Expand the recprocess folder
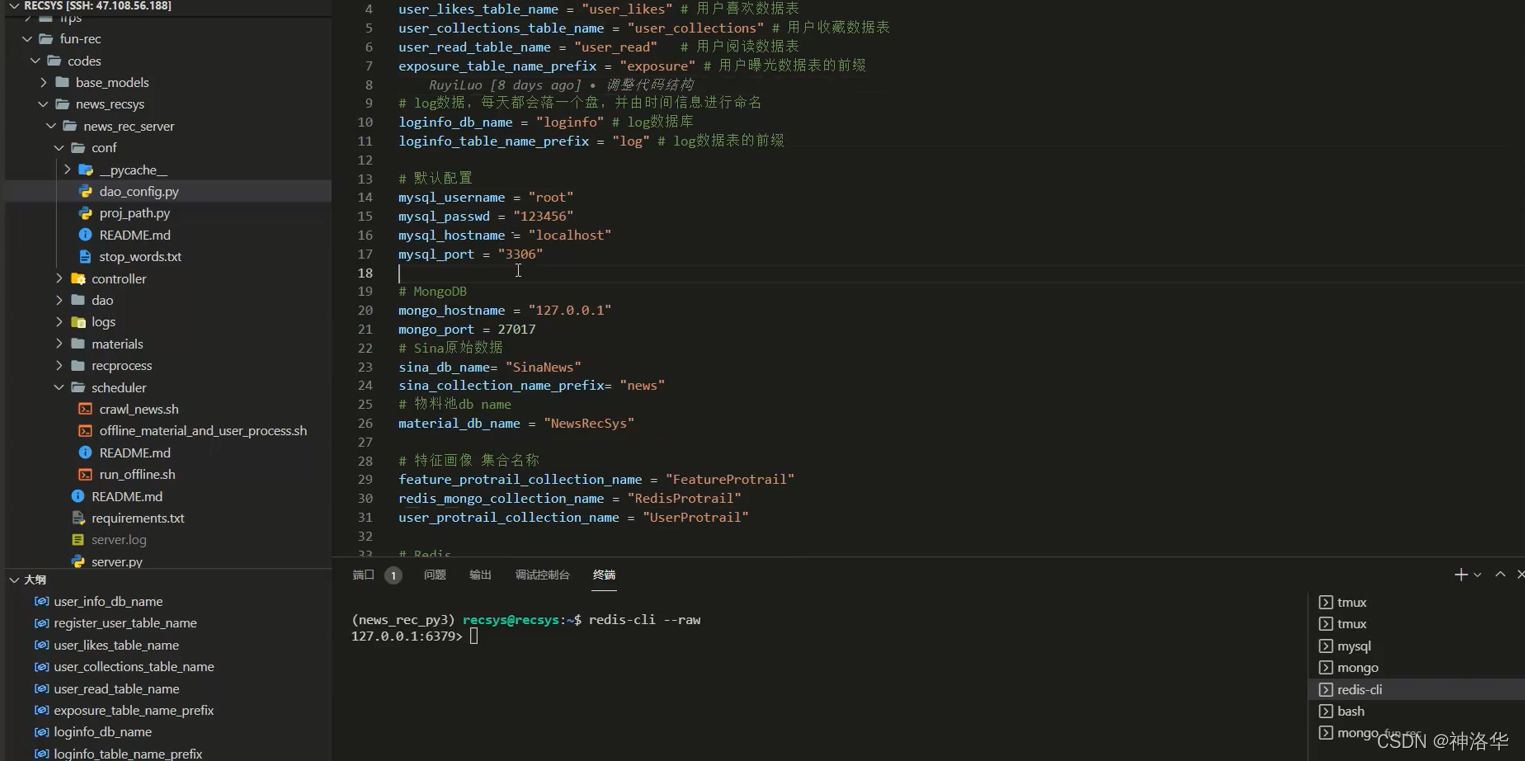The height and width of the screenshot is (761, 1525). coord(59,366)
